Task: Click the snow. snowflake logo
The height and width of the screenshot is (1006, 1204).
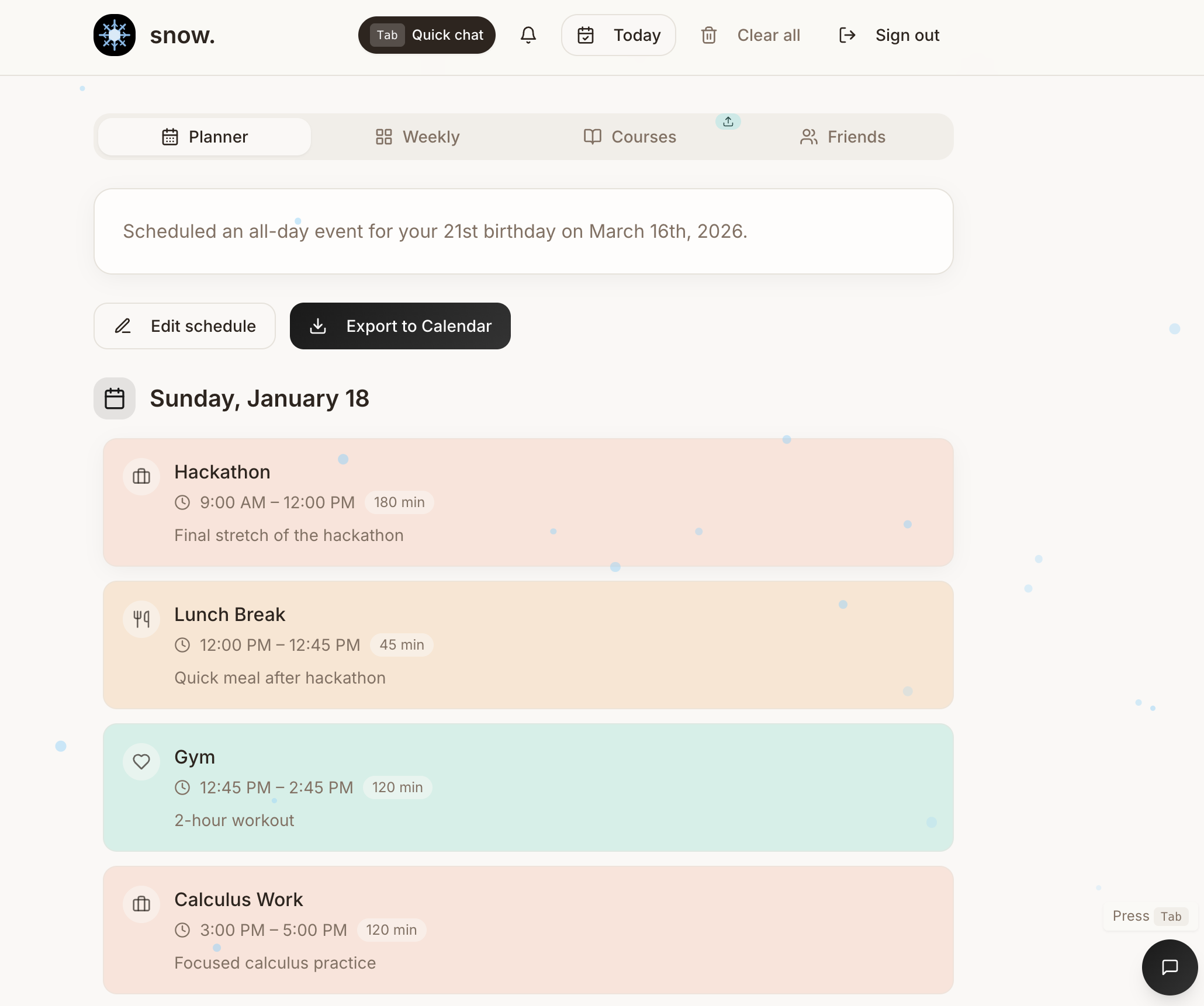Action: (115, 35)
